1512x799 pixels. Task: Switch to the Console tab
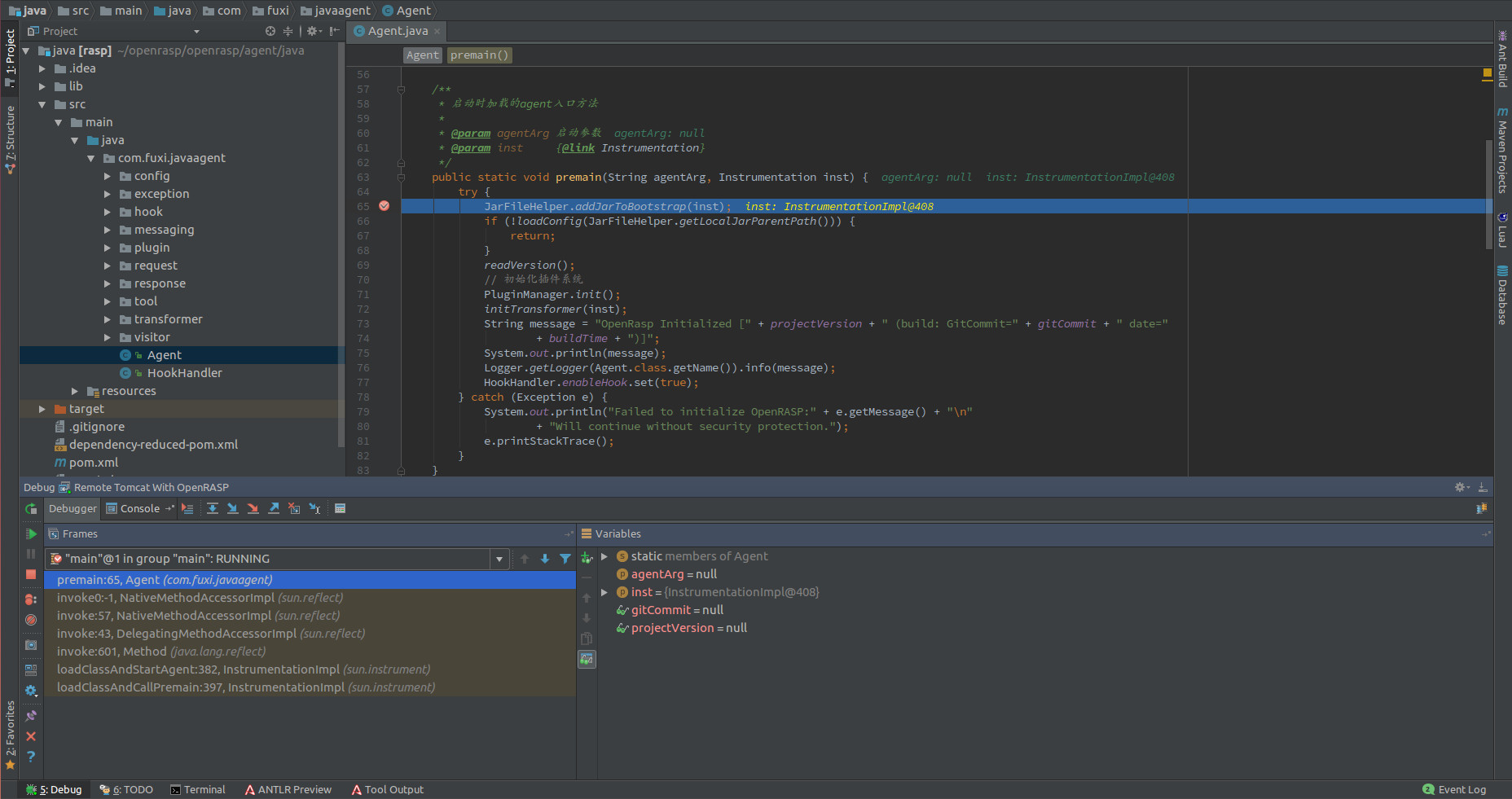click(x=139, y=509)
